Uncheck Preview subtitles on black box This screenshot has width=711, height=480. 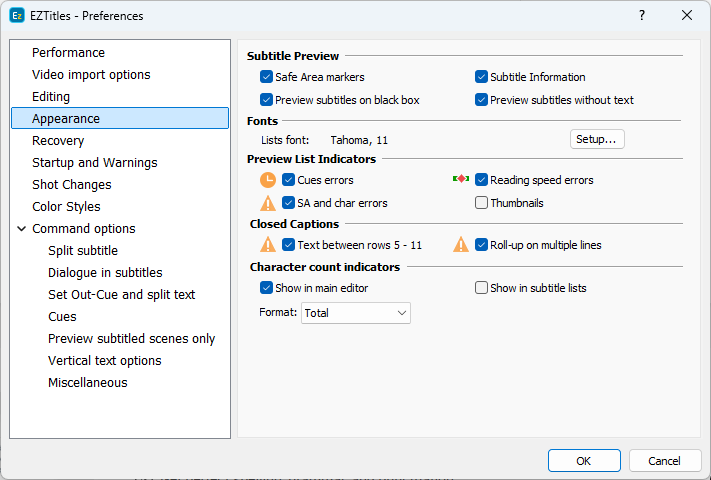coord(267,100)
